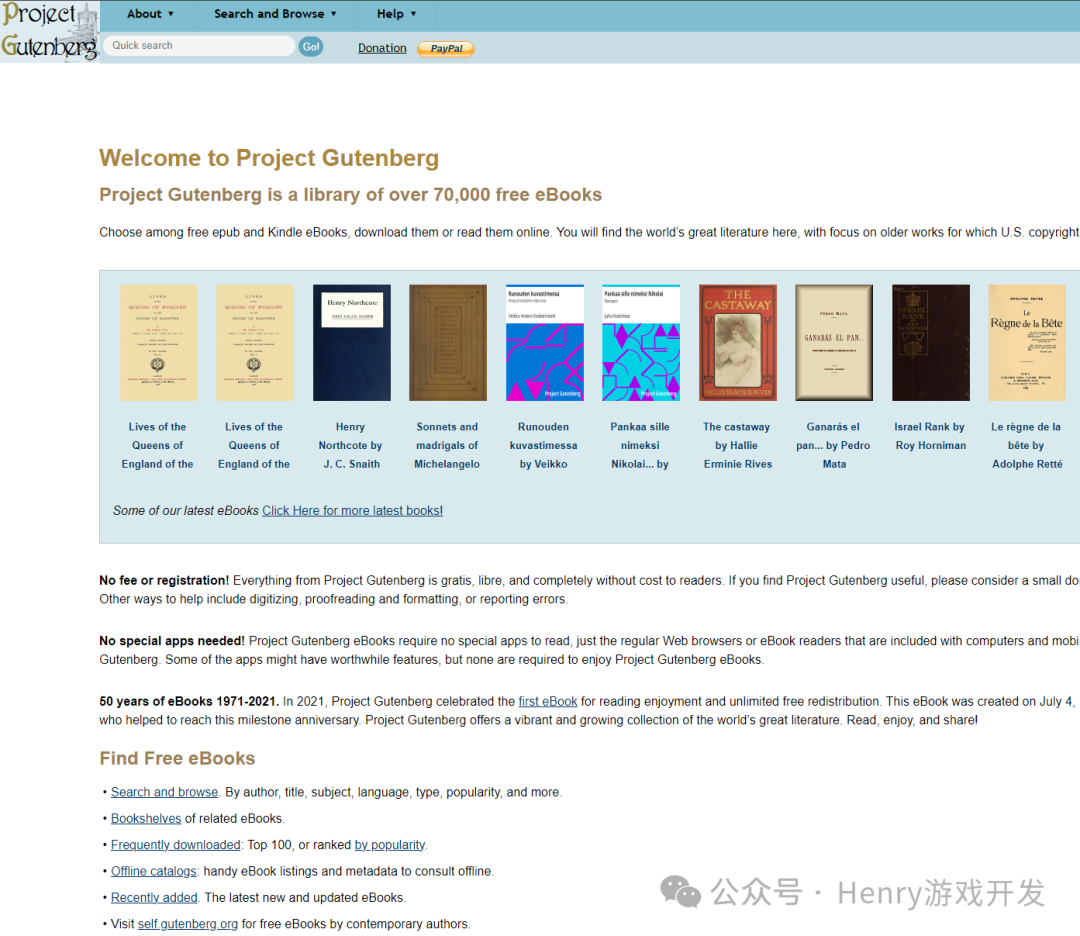
Task: Focus the Quick search field
Action: coord(198,45)
